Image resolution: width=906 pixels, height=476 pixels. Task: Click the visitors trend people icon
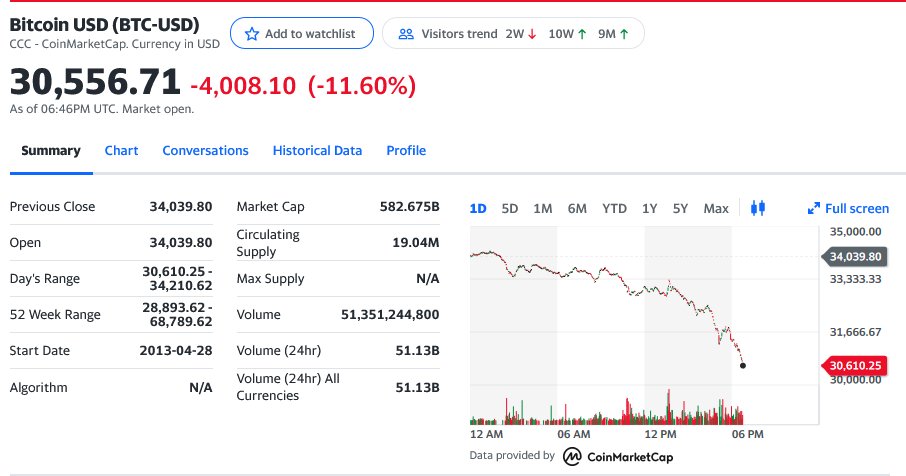click(x=406, y=34)
